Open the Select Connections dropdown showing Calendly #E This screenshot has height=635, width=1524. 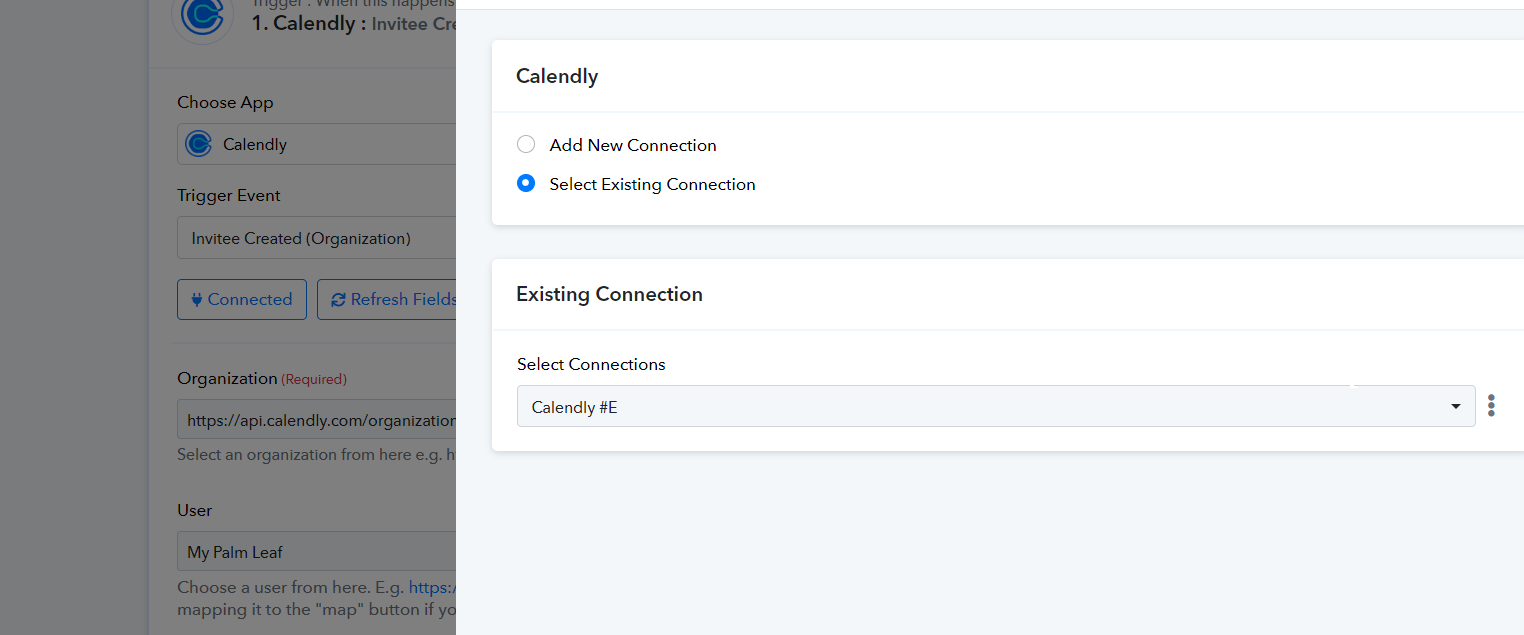[995, 406]
